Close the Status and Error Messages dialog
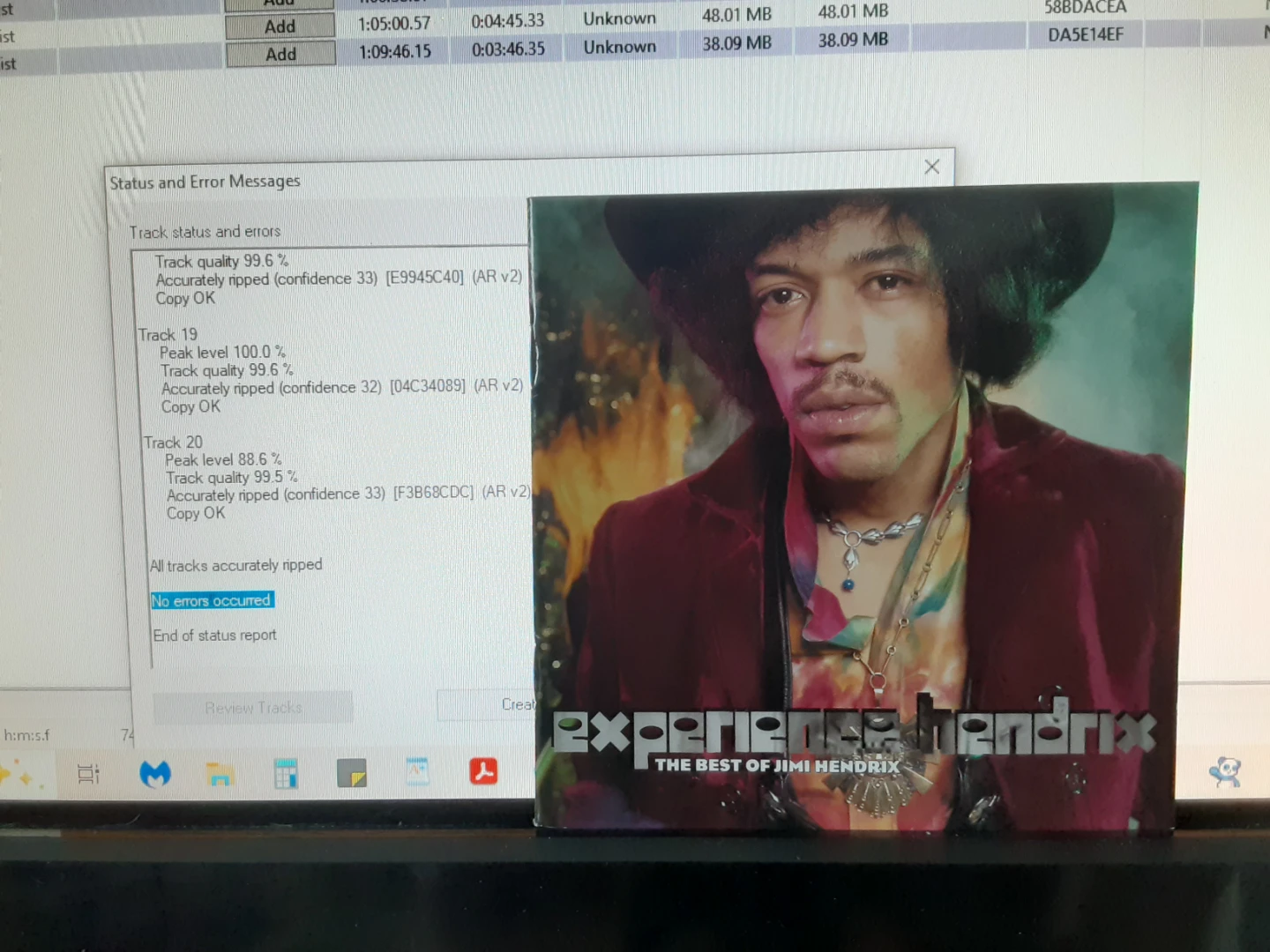 (x=932, y=167)
